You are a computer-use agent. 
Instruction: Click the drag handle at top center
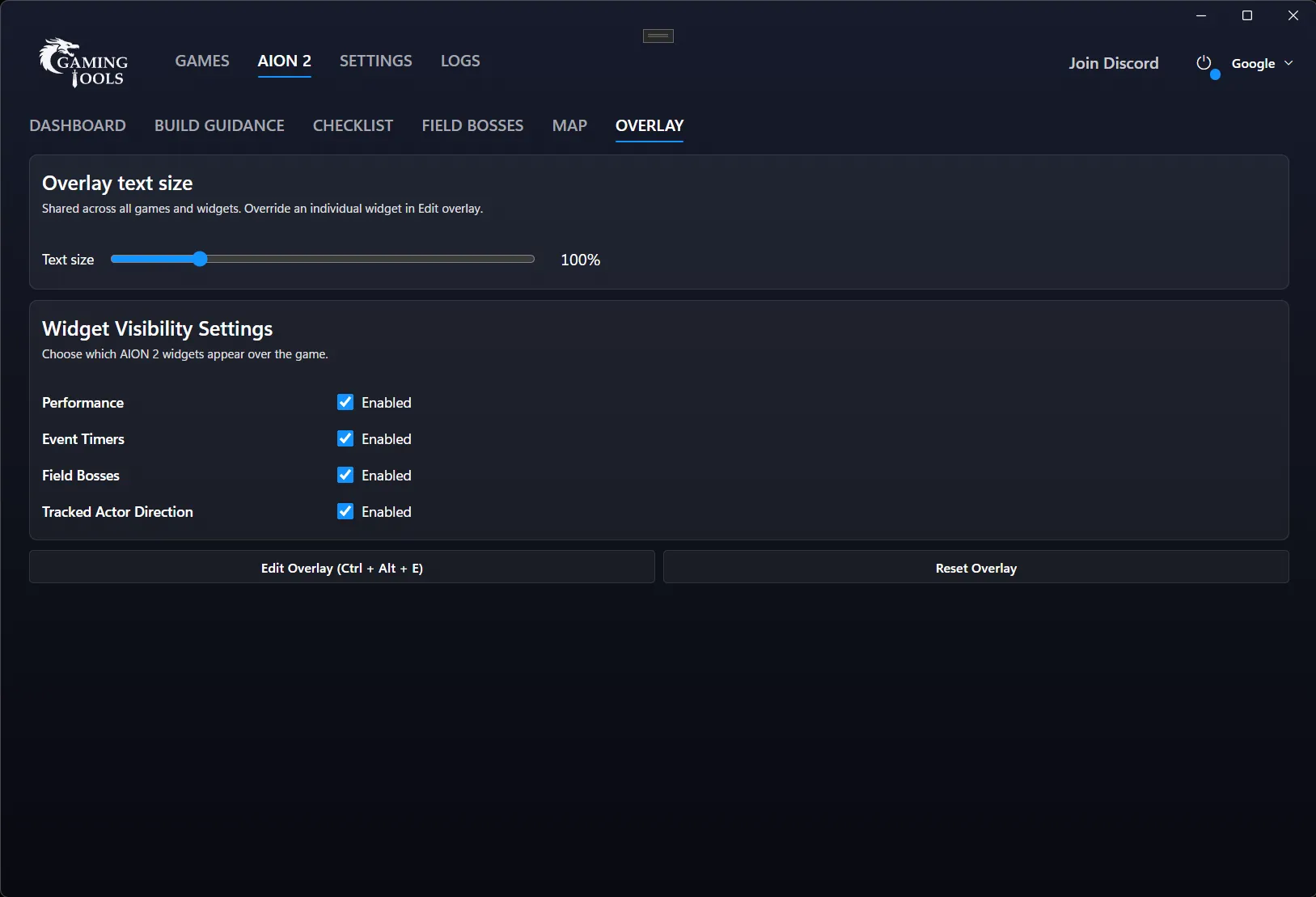(658, 36)
